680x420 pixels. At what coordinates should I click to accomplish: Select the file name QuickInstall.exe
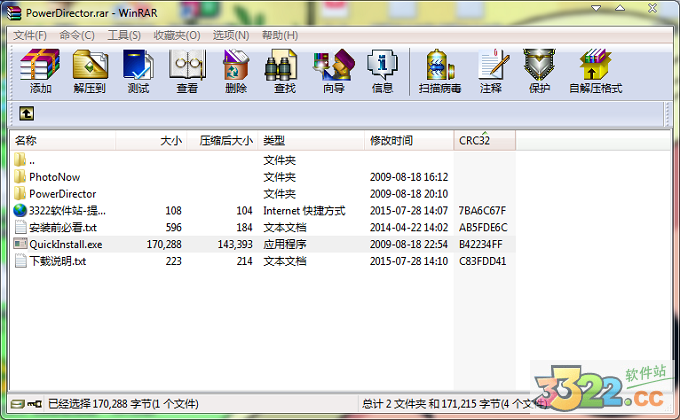66,244
